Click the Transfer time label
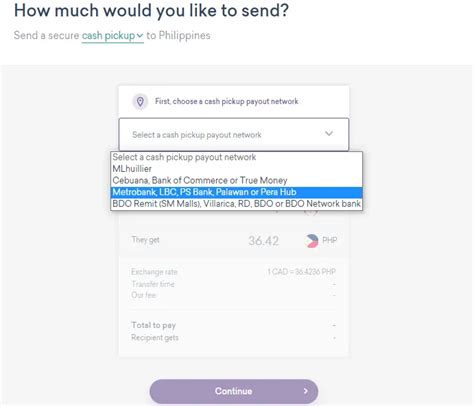This screenshot has height=406, width=474. click(x=153, y=284)
